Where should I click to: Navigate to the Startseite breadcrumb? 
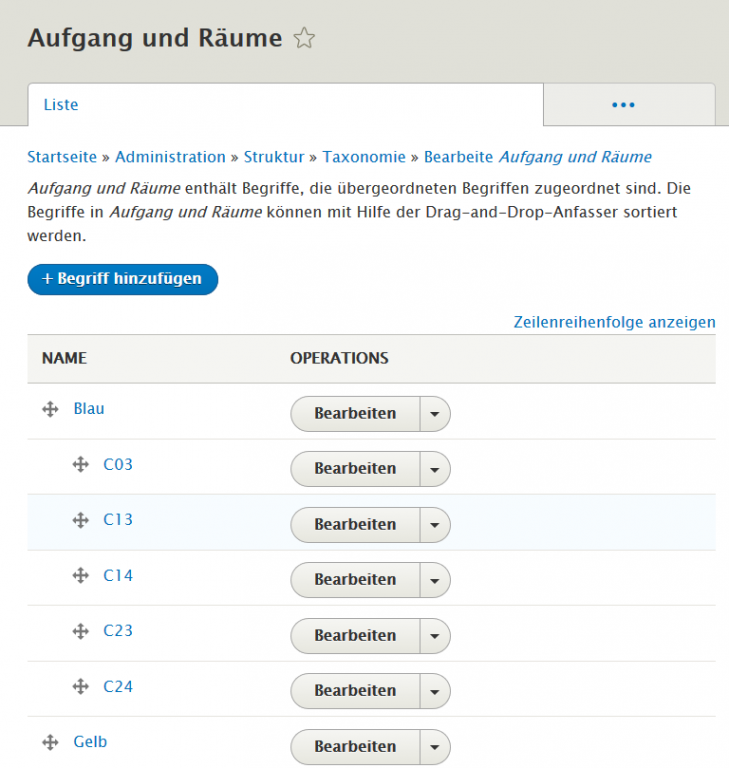pyautogui.click(x=62, y=157)
